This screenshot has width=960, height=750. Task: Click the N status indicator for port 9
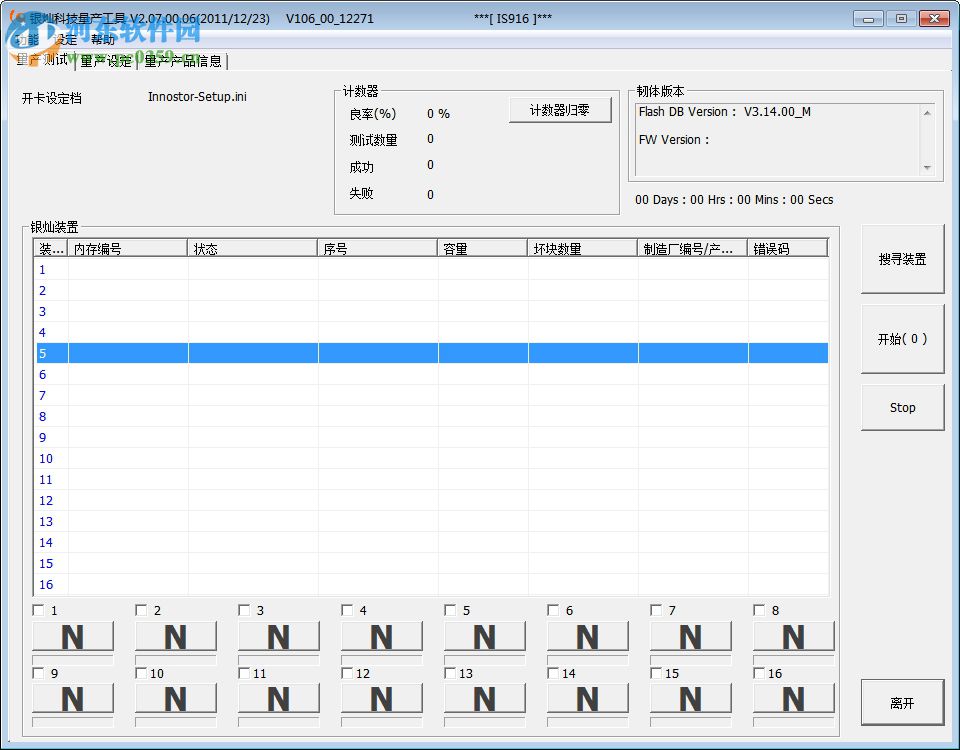70,699
